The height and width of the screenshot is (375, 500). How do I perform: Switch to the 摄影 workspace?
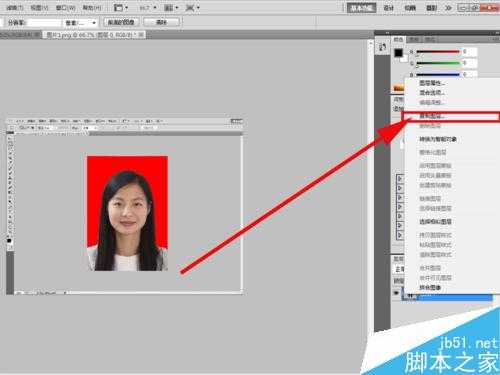(431, 7)
